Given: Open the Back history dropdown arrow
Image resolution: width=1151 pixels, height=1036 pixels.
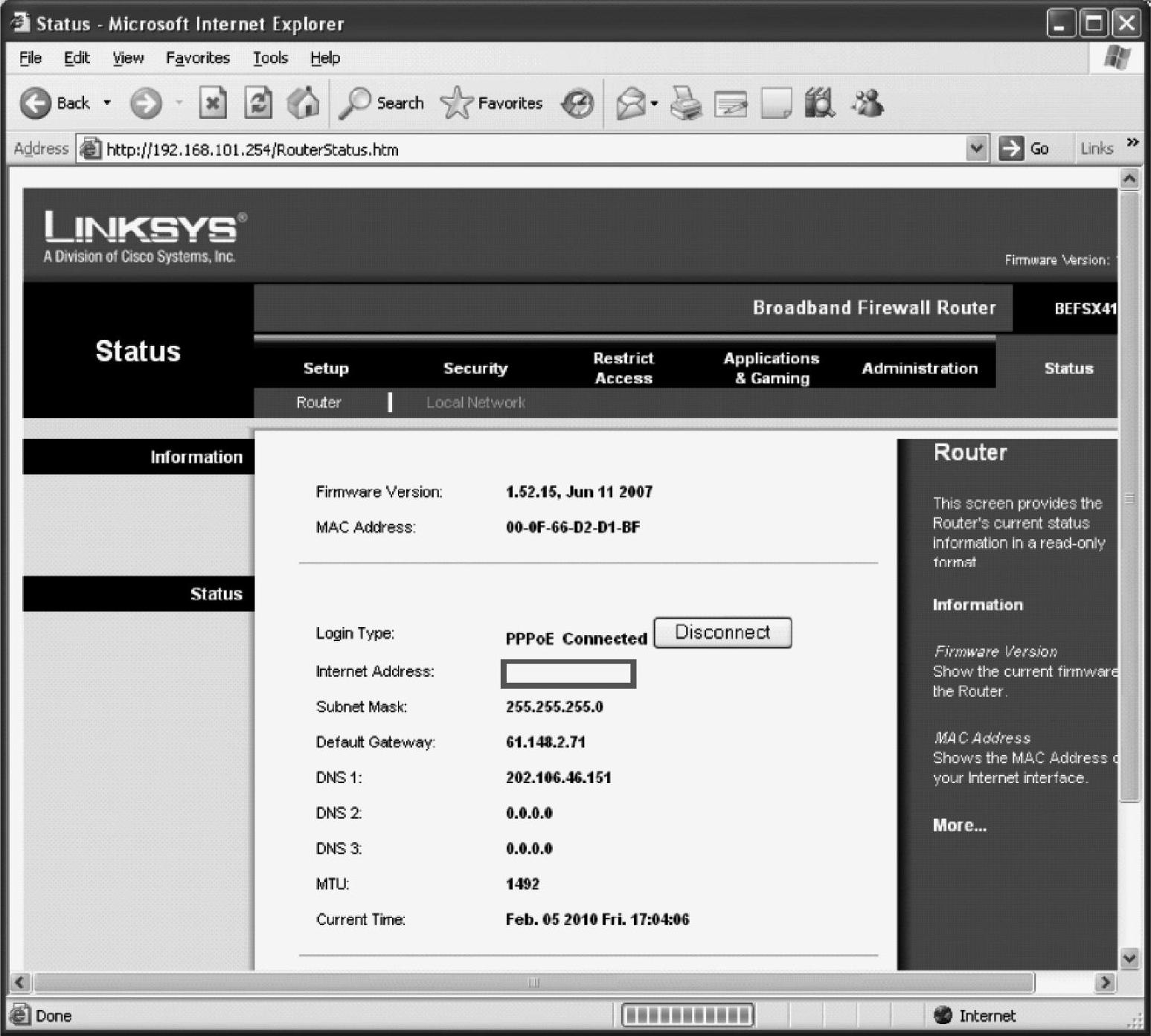Looking at the screenshot, I should click(107, 103).
